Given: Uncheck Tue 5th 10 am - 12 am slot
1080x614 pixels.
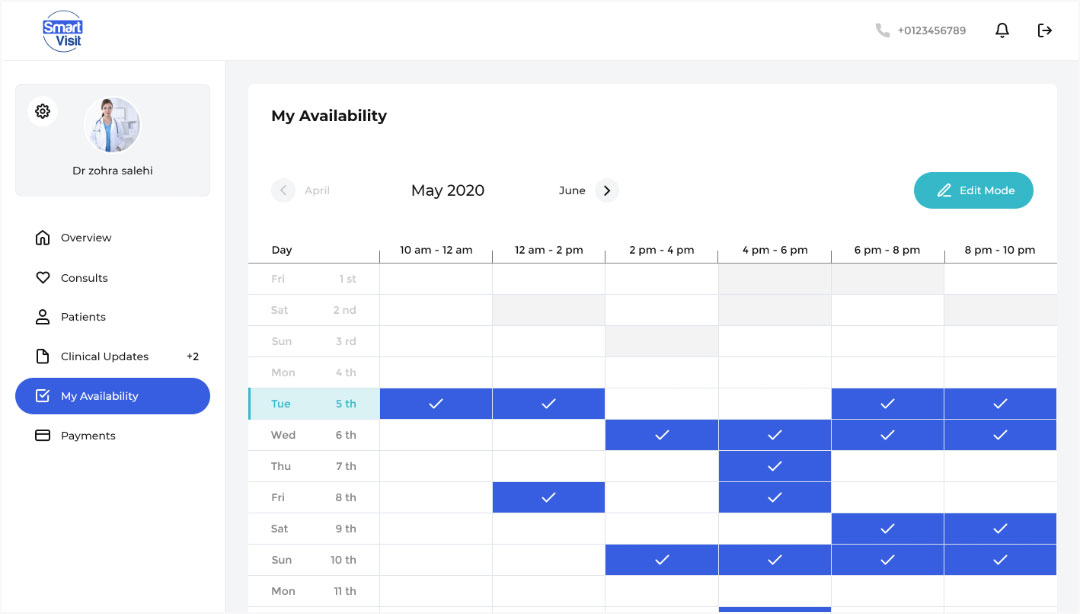Looking at the screenshot, I should pos(436,403).
